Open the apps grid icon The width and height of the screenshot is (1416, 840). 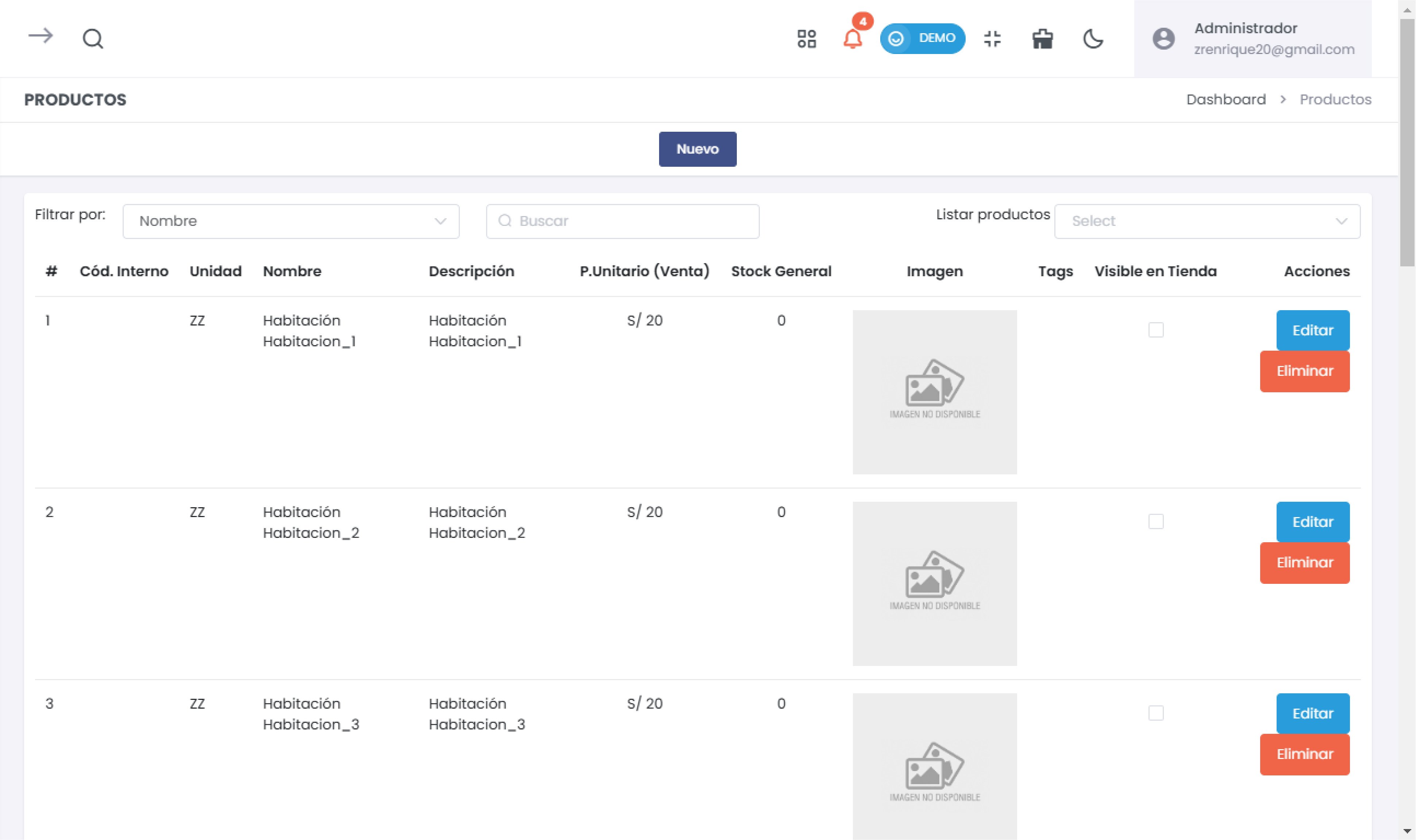tap(807, 38)
